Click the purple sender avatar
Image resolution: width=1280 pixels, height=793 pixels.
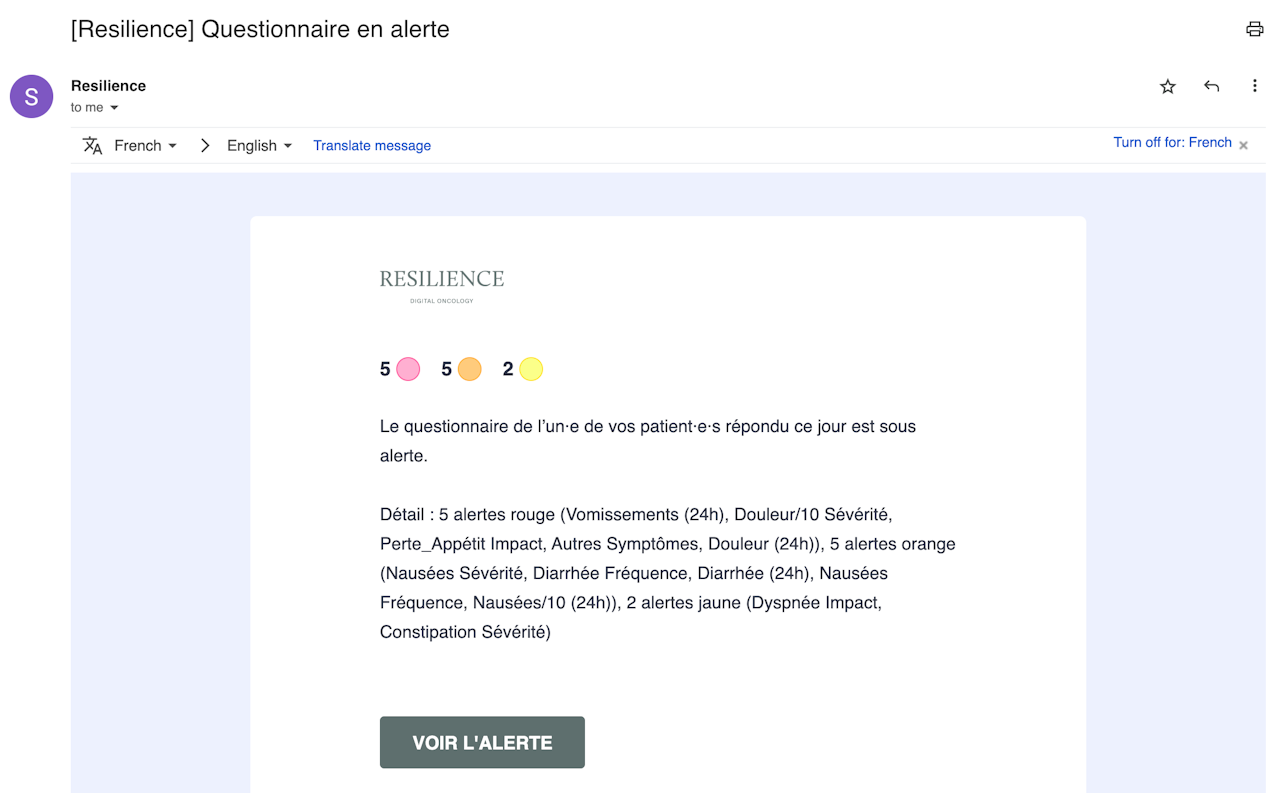point(31,97)
